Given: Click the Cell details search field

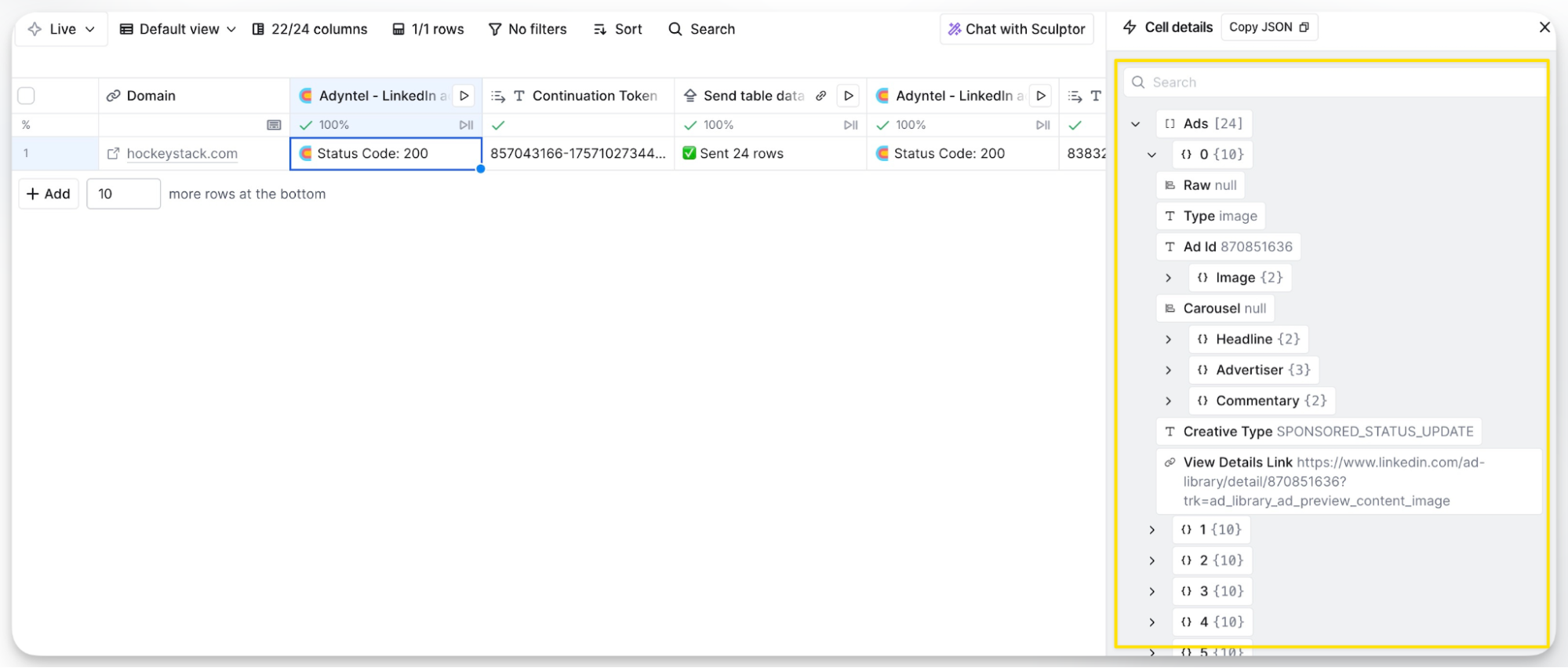Looking at the screenshot, I should (1334, 82).
